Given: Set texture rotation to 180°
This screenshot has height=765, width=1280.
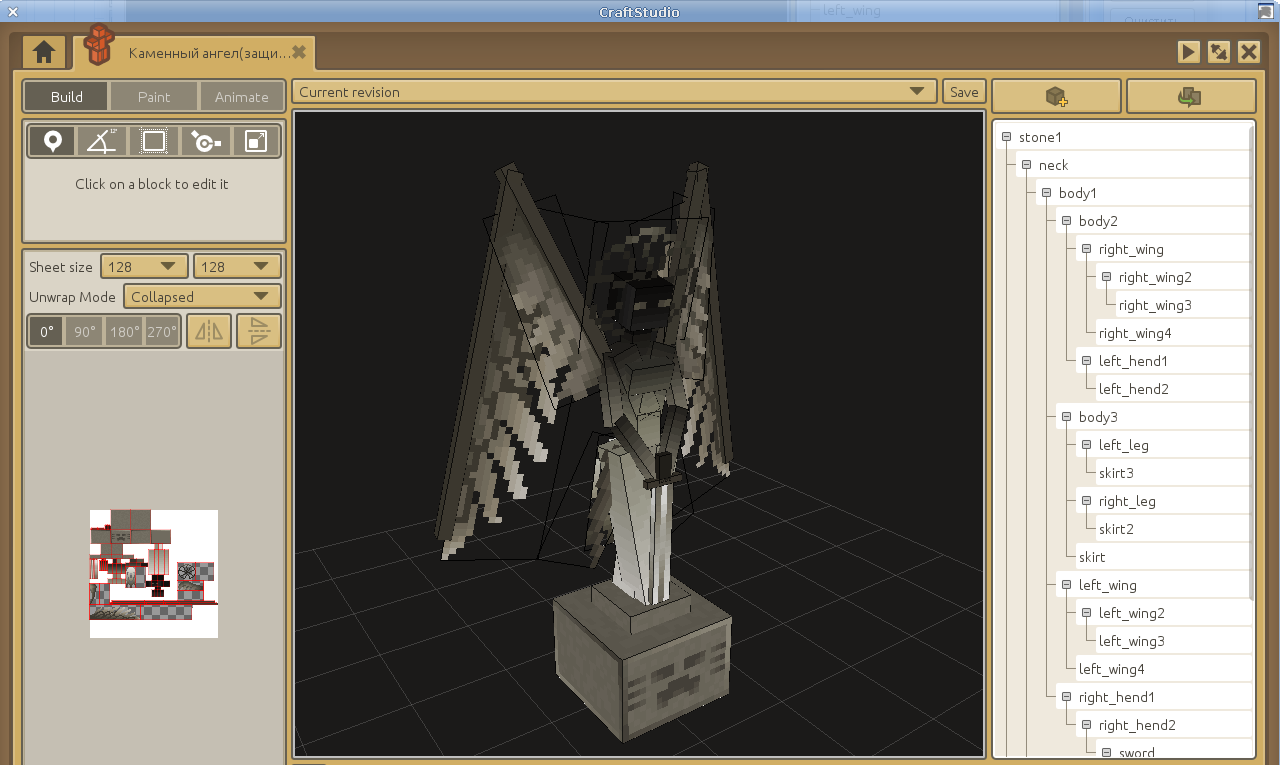Looking at the screenshot, I should tap(124, 331).
